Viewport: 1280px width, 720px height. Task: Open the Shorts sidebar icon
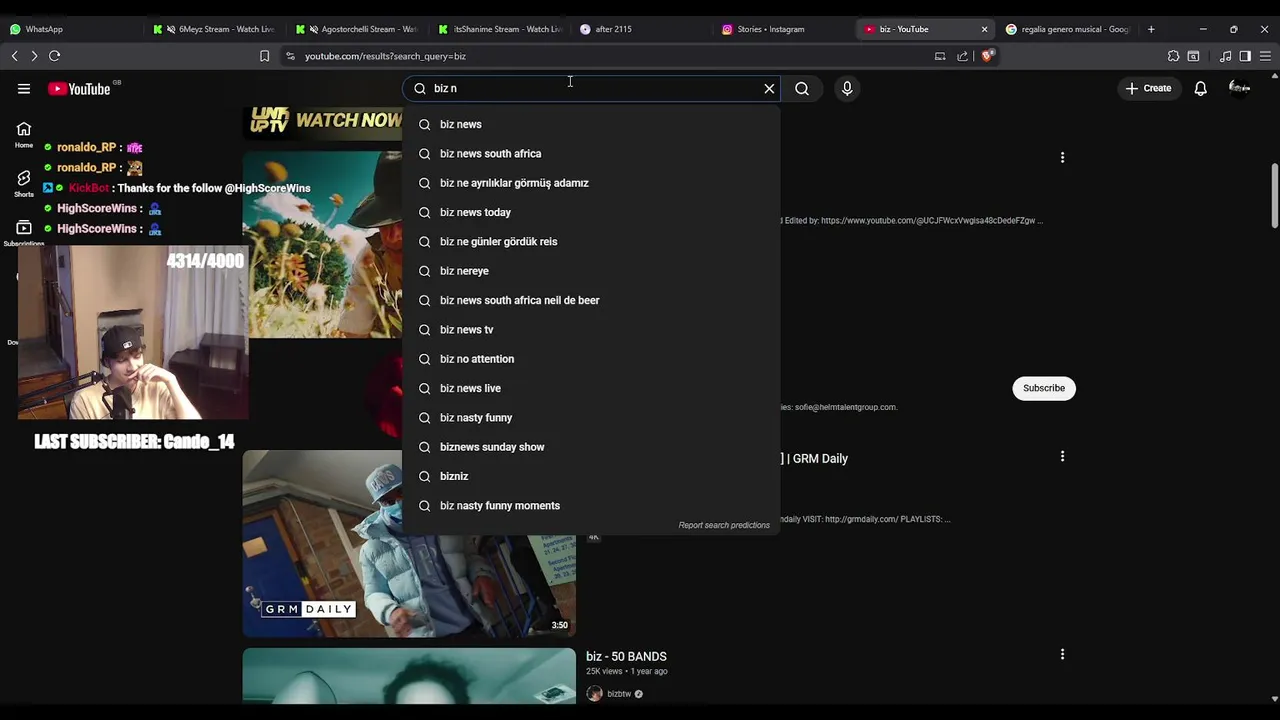click(x=24, y=183)
